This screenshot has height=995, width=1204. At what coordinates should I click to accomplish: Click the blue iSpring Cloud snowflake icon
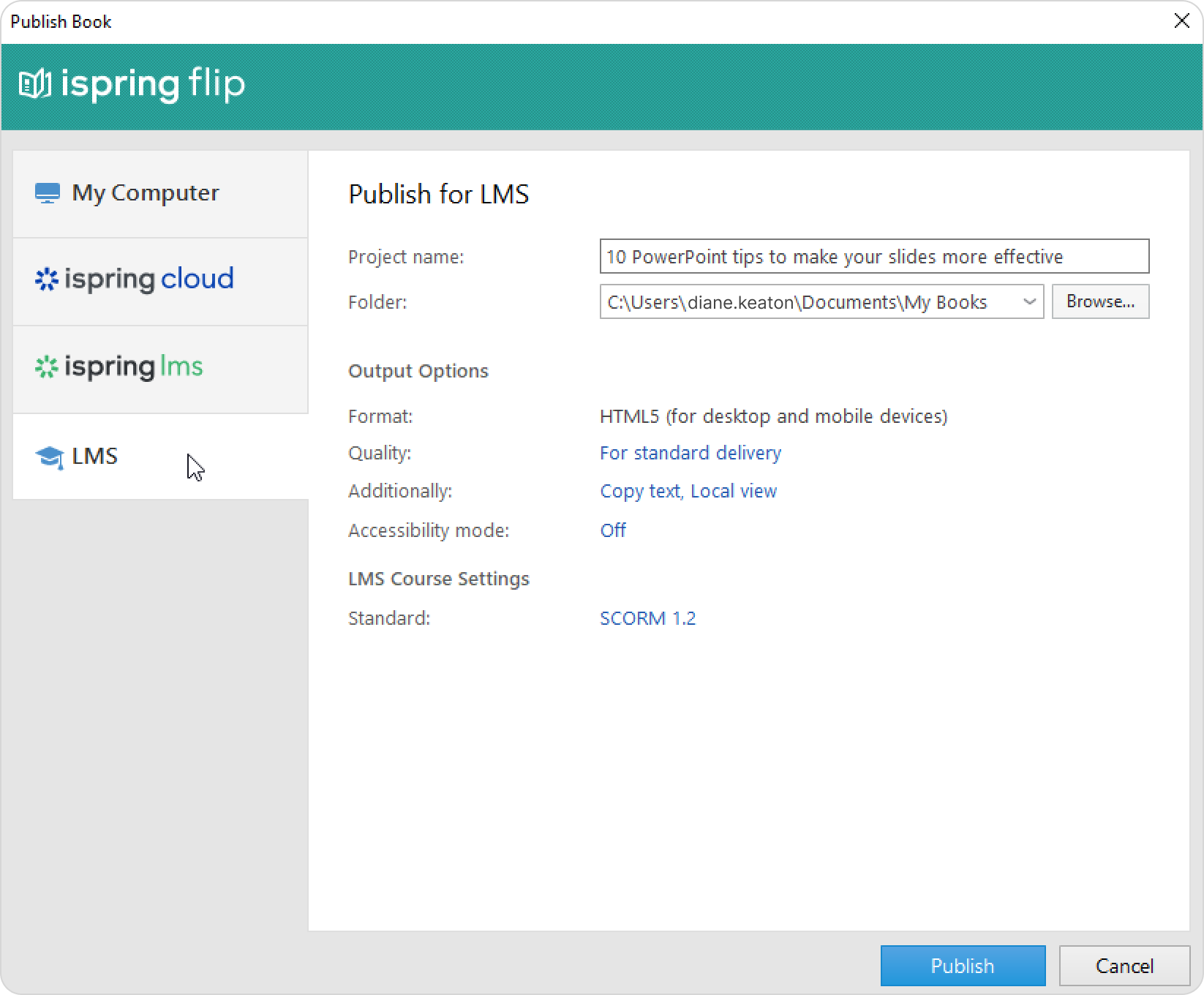point(46,279)
